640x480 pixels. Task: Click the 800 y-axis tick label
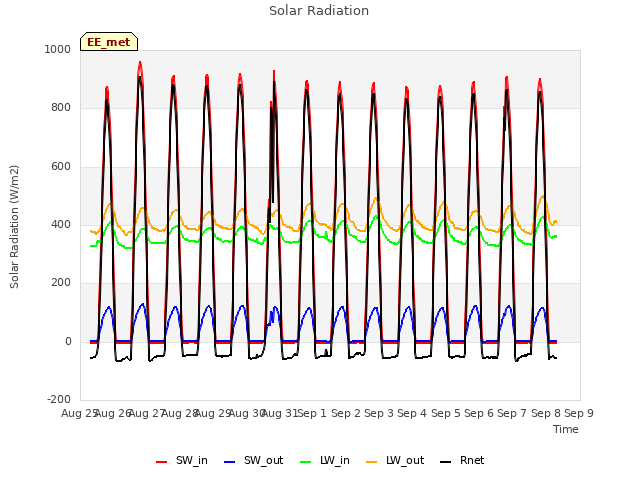click(61, 108)
